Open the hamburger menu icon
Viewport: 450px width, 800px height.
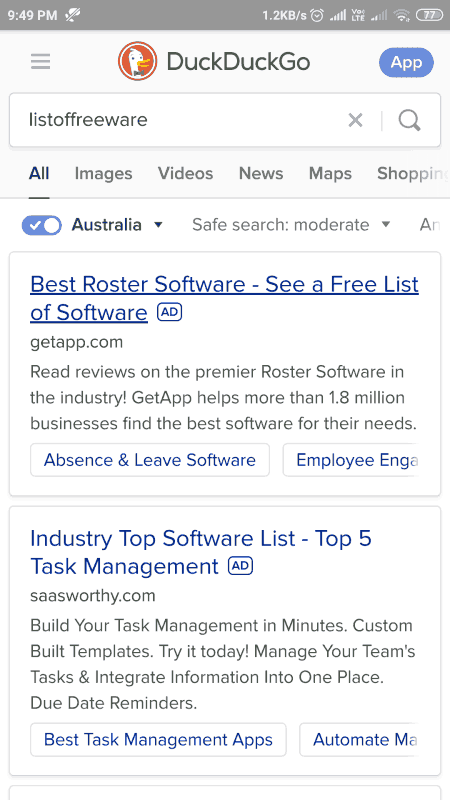coord(40,62)
